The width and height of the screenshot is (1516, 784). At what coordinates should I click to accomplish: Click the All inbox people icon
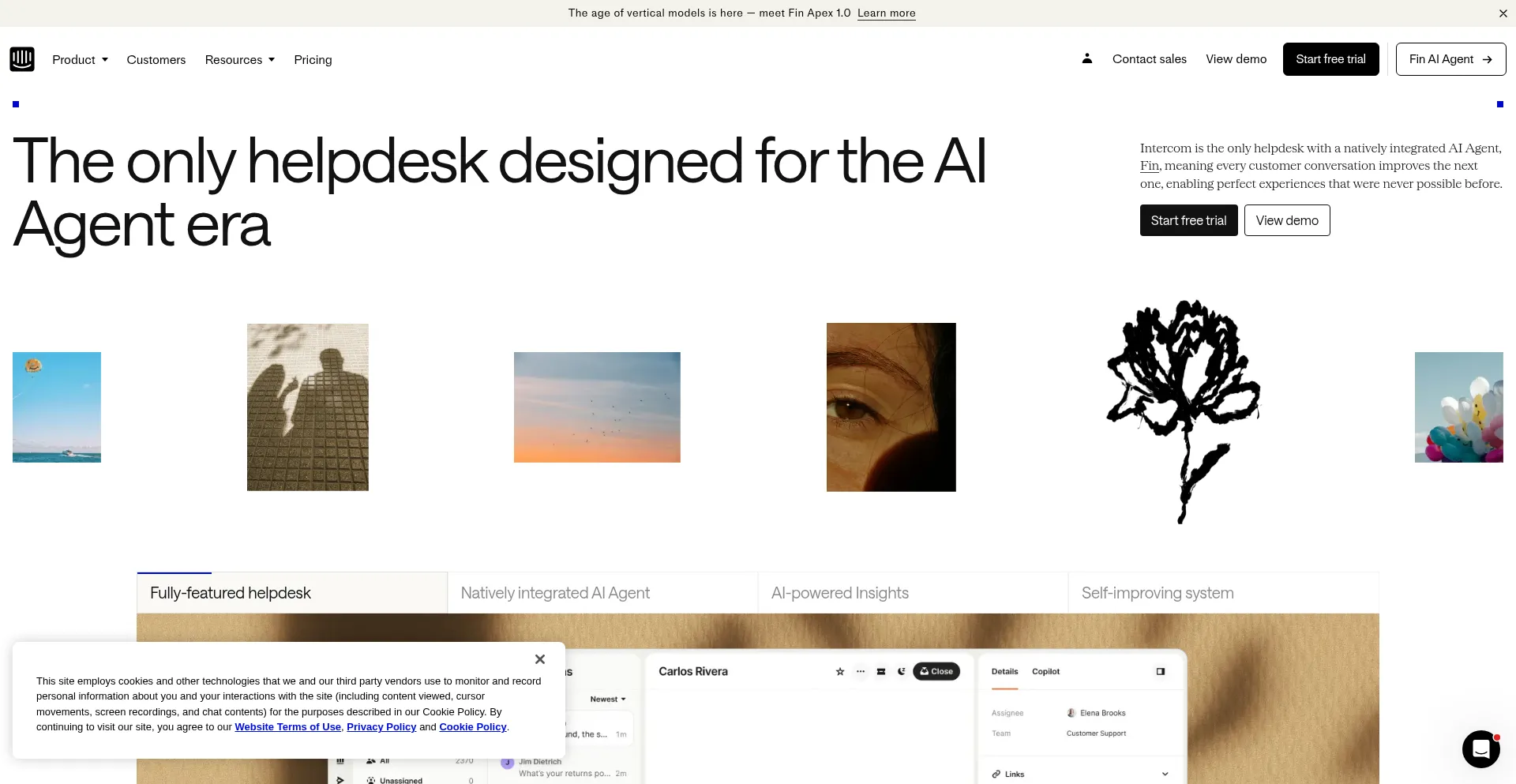371,761
